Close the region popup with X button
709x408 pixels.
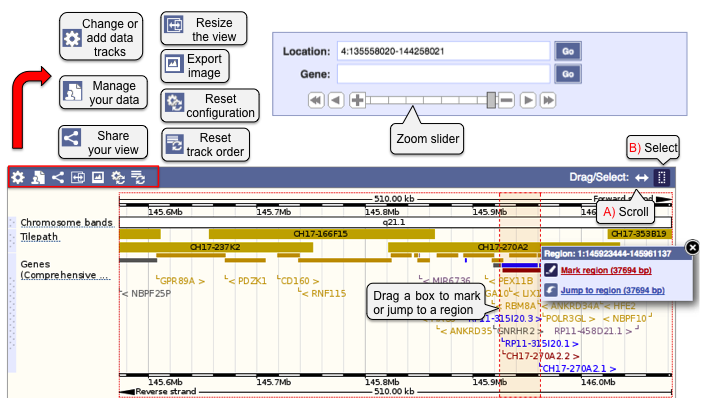coord(693,247)
